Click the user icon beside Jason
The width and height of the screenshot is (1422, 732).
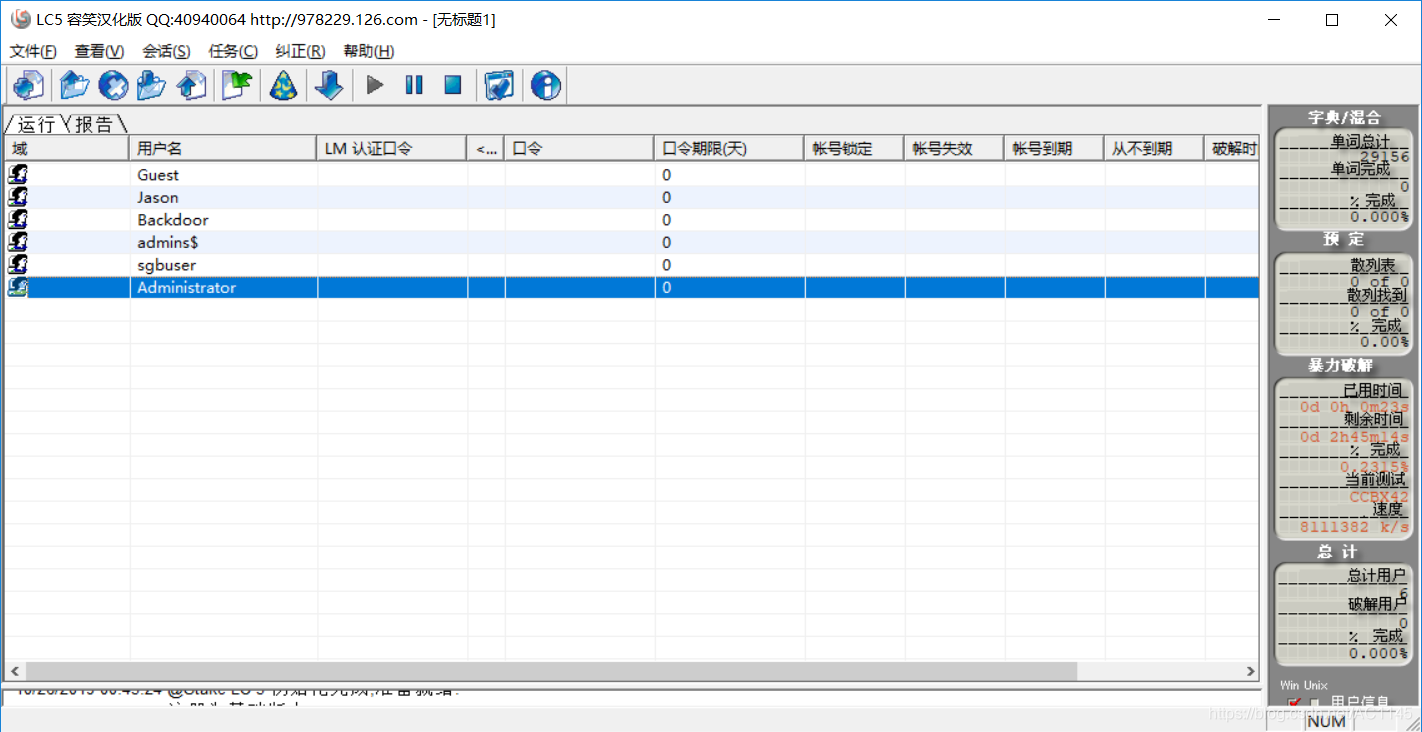pos(17,197)
